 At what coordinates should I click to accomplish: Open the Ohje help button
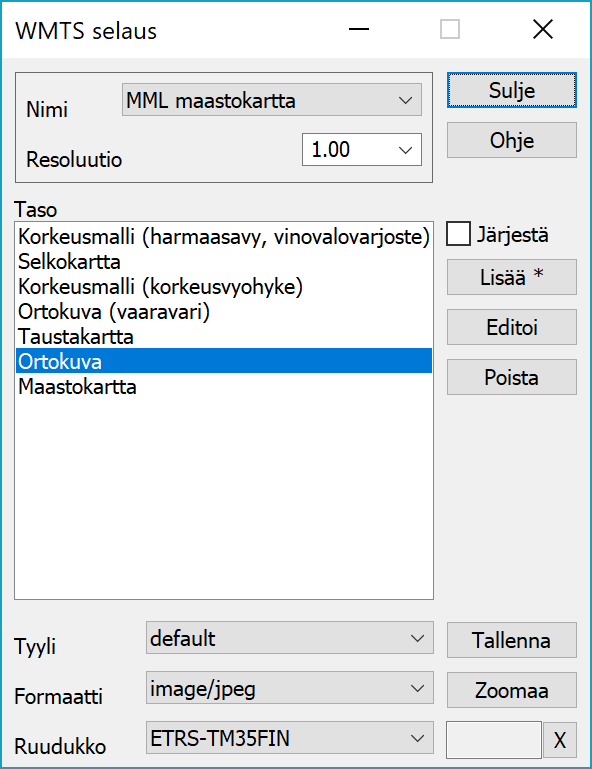pyautogui.click(x=512, y=140)
